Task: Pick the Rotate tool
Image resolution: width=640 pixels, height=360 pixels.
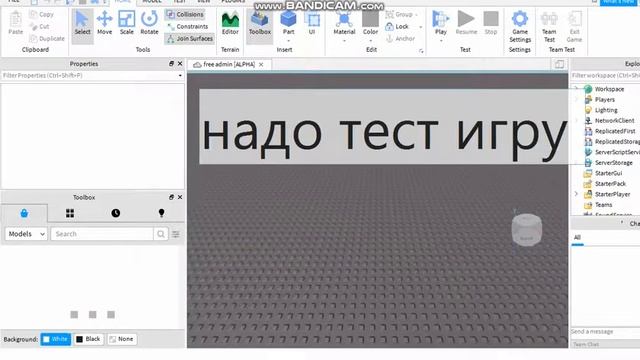Action: pos(149,24)
